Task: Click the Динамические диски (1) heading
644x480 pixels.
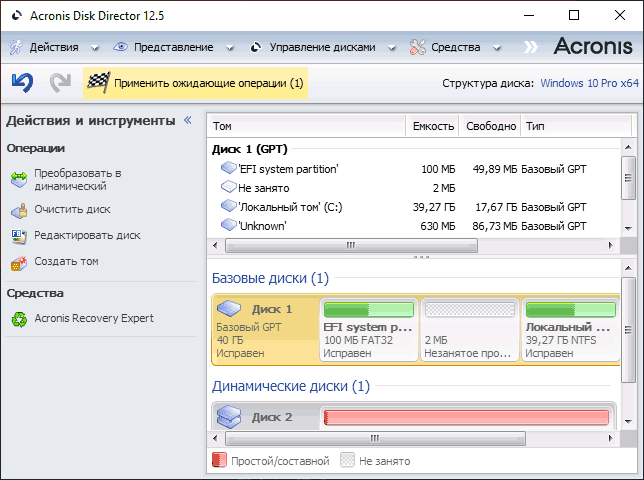Action: (x=291, y=386)
